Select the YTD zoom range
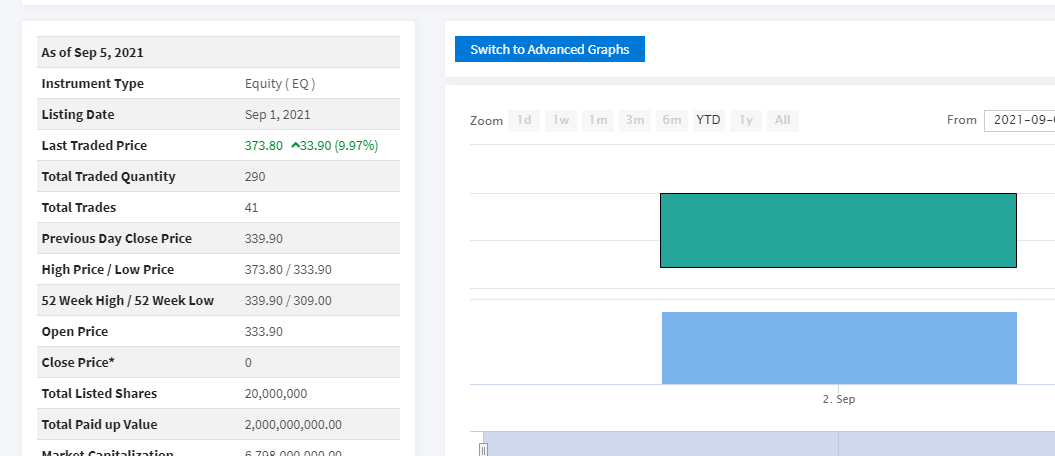 click(708, 120)
